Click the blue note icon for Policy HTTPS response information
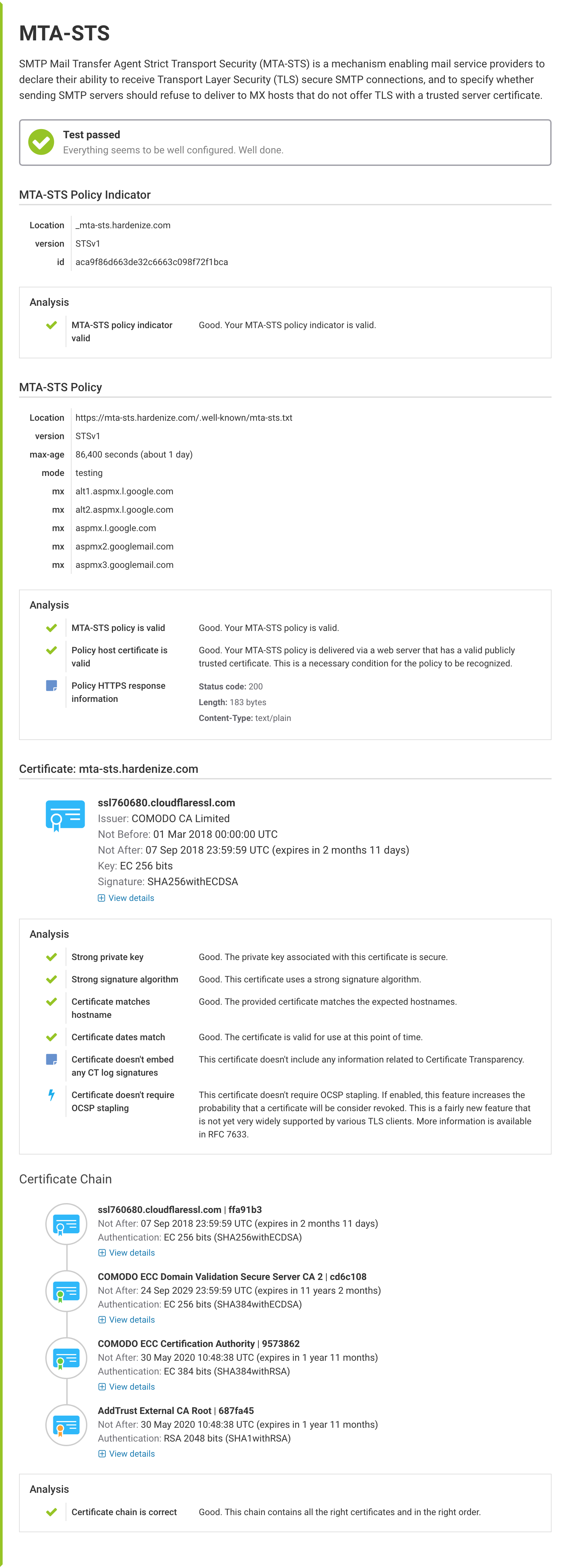This screenshot has height=1568, width=567. coord(52,685)
